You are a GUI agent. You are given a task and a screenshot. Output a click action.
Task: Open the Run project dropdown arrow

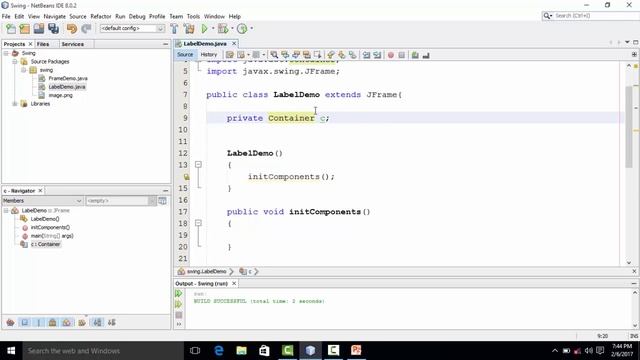(x=213, y=29)
